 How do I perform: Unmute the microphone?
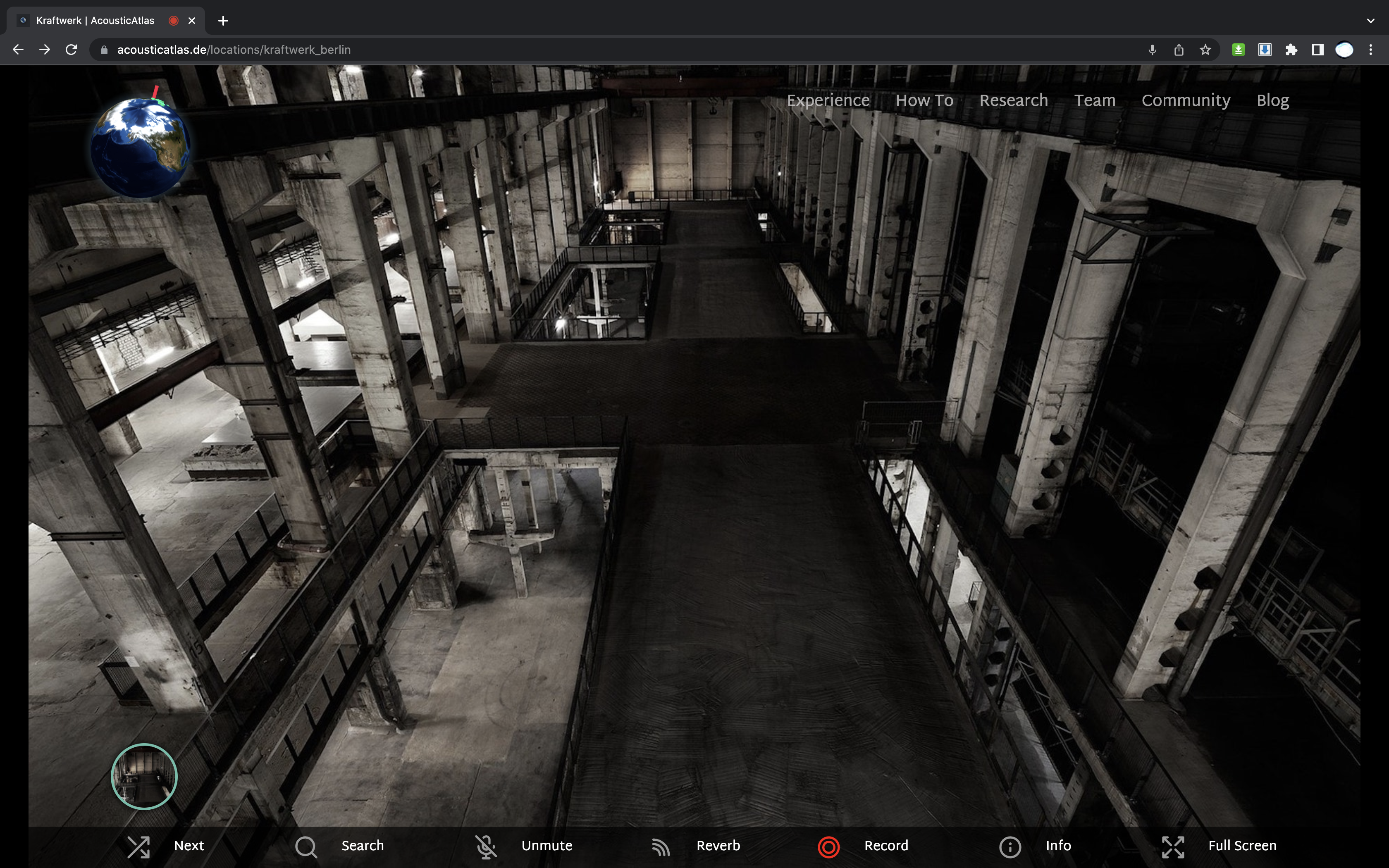coord(486,846)
